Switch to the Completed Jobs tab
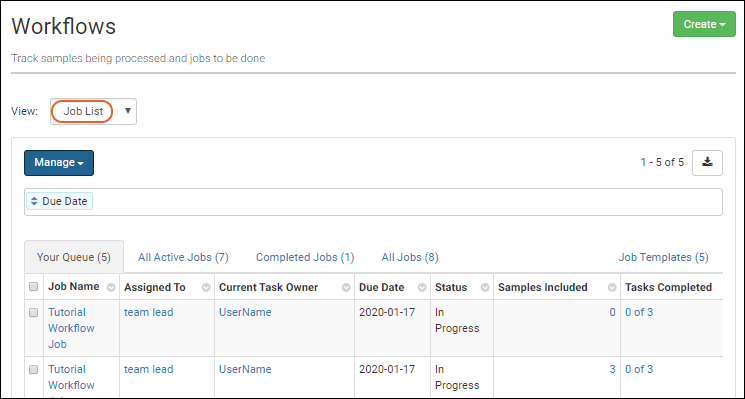 coord(305,257)
